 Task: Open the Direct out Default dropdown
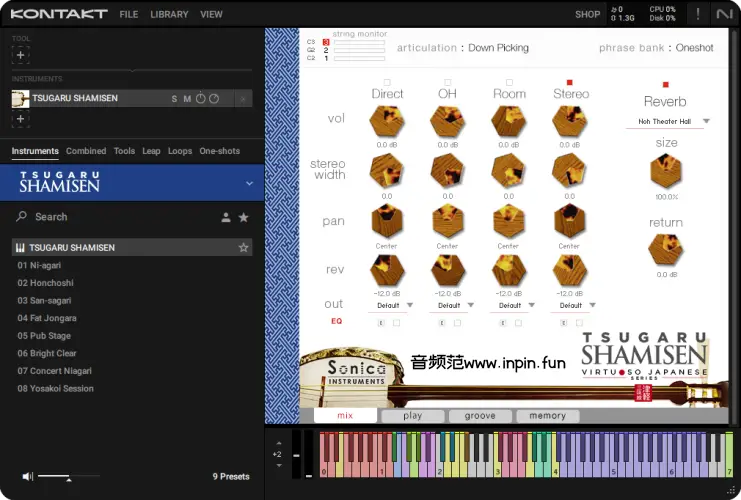pos(392,306)
